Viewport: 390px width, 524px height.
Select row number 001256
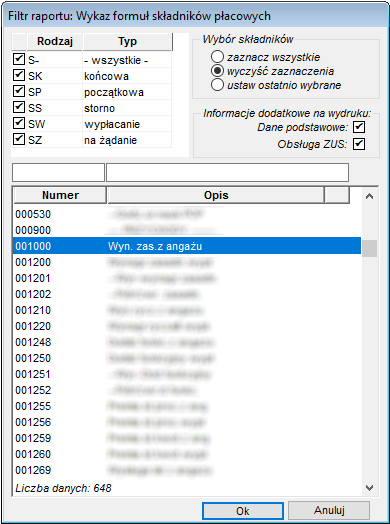pyautogui.click(x=187, y=423)
